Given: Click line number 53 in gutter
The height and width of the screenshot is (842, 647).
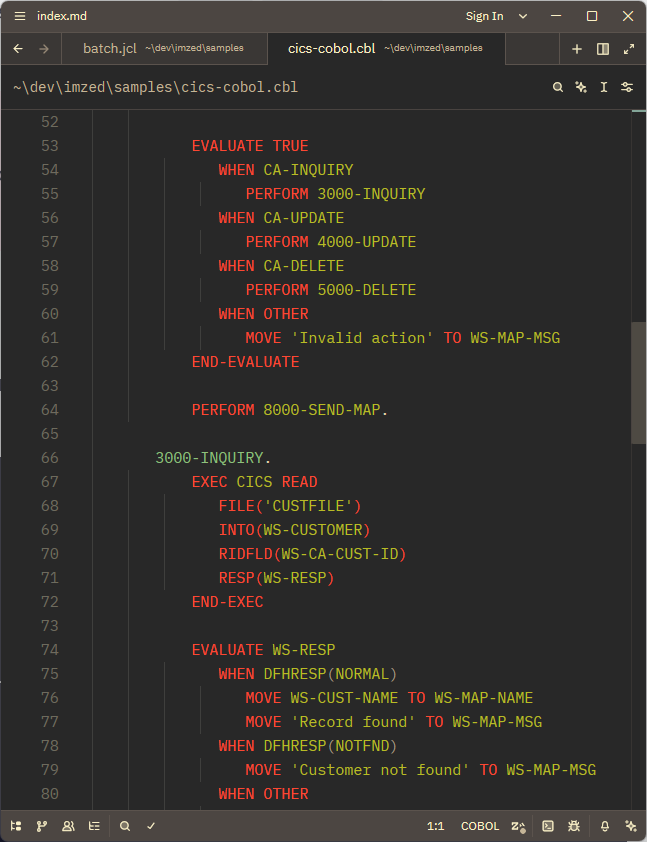Looking at the screenshot, I should coord(49,146).
